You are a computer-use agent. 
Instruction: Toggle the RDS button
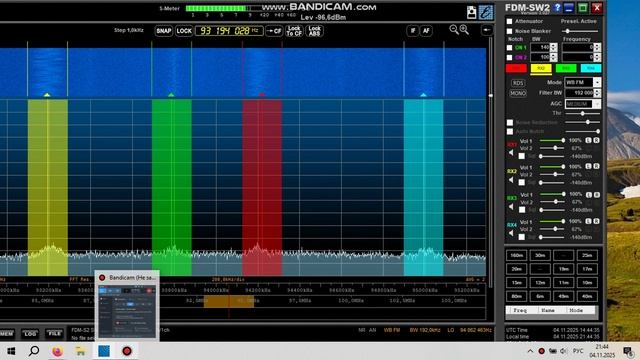(518, 83)
